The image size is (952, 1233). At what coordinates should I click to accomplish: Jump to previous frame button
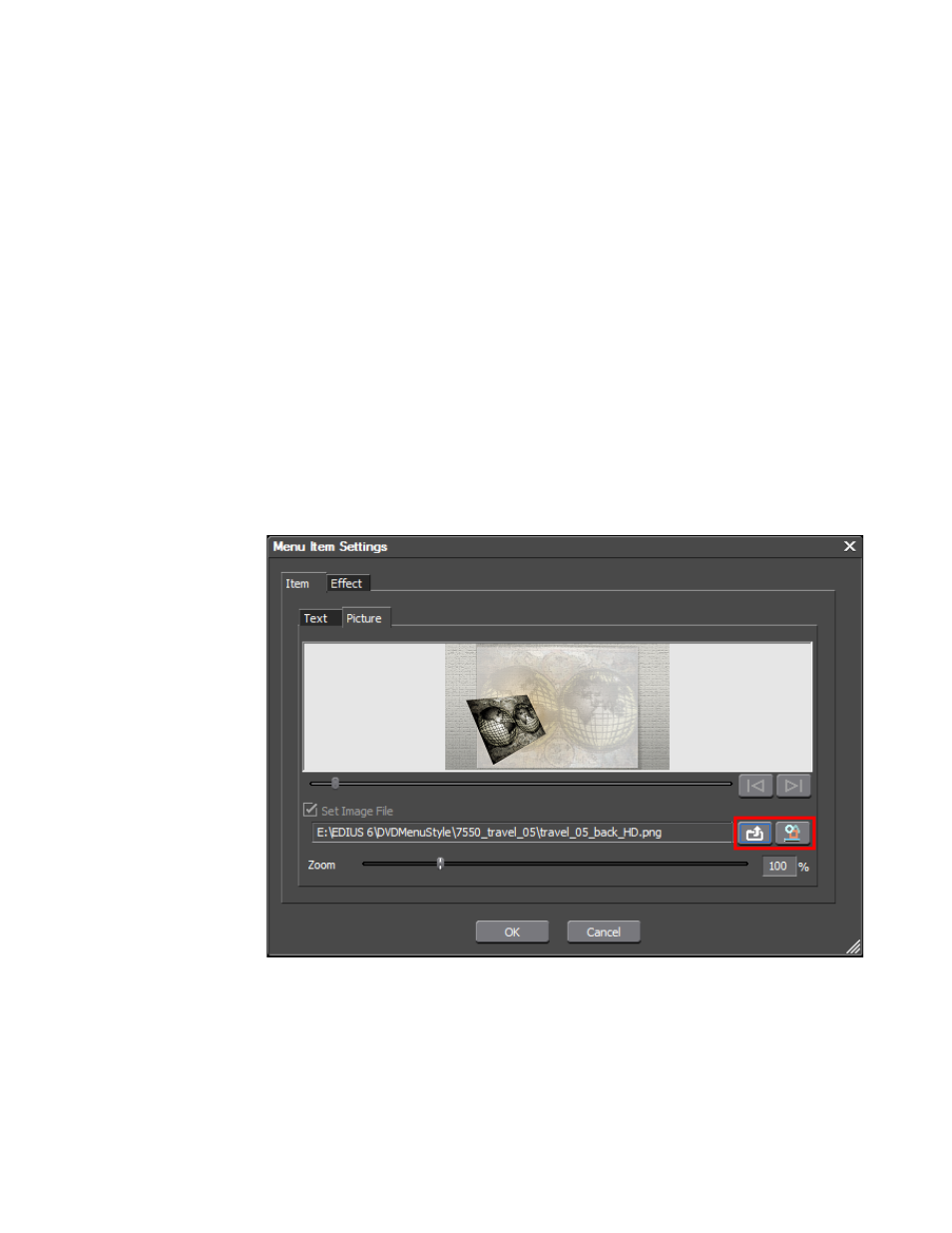pos(755,786)
